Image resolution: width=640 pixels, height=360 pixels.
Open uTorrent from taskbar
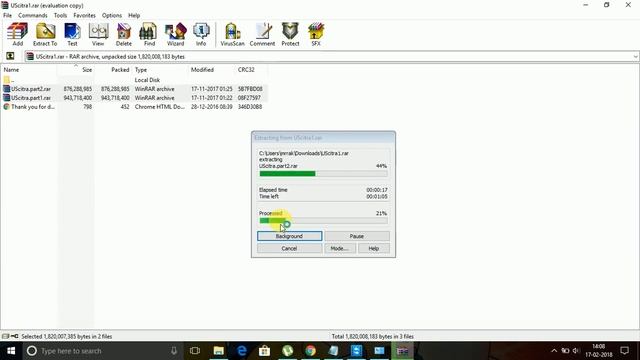(288, 351)
